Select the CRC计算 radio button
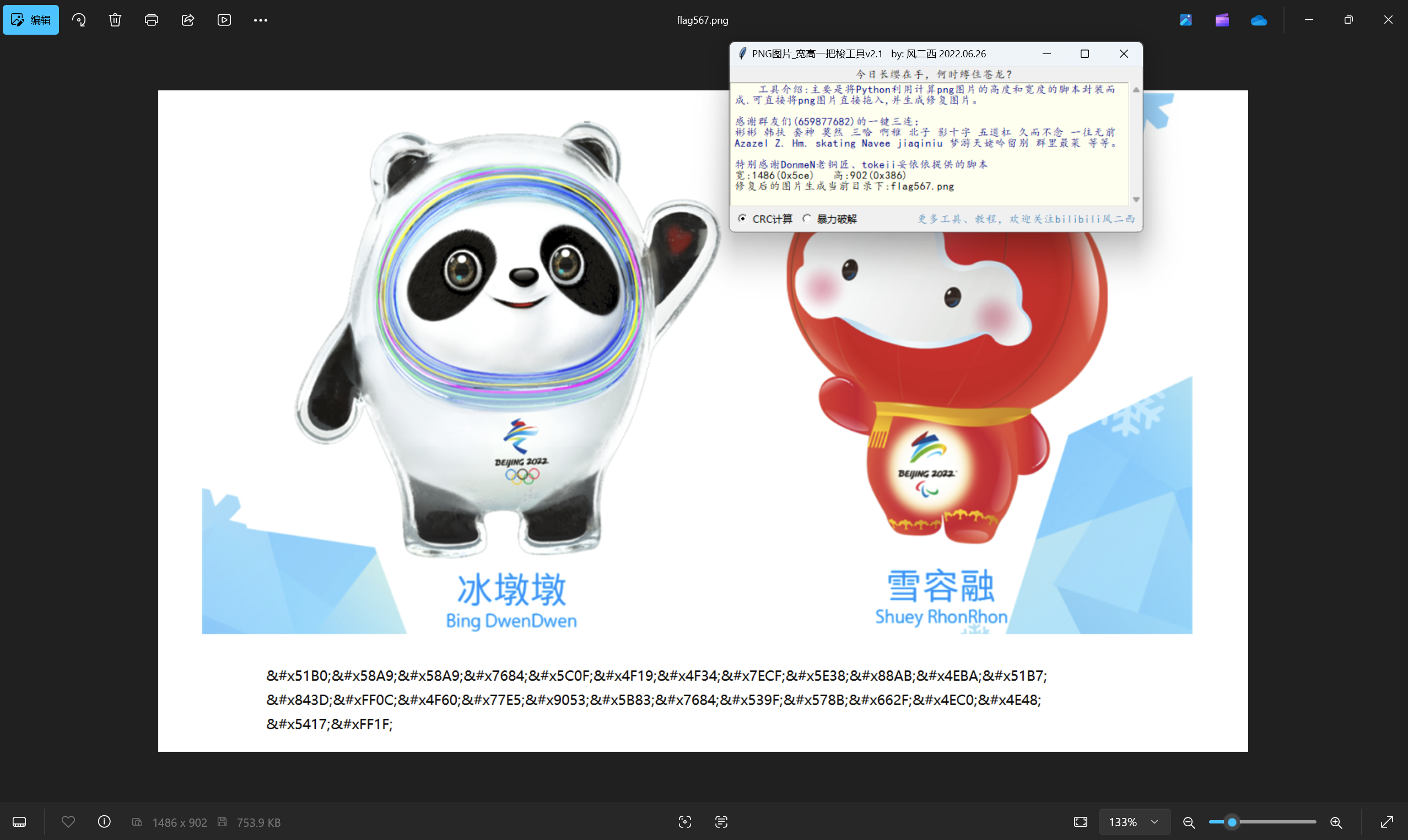1408x840 pixels. pyautogui.click(x=742, y=219)
